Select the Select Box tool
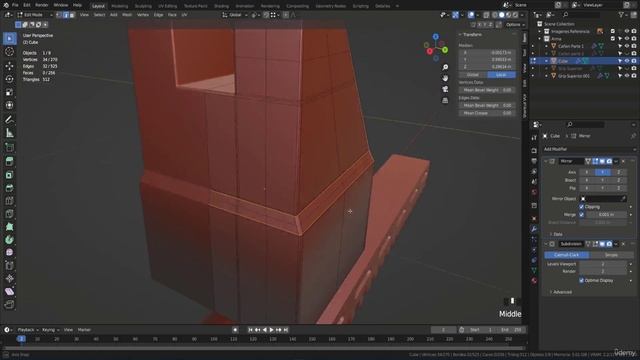Viewport: 640px width, 360px height. (9, 38)
